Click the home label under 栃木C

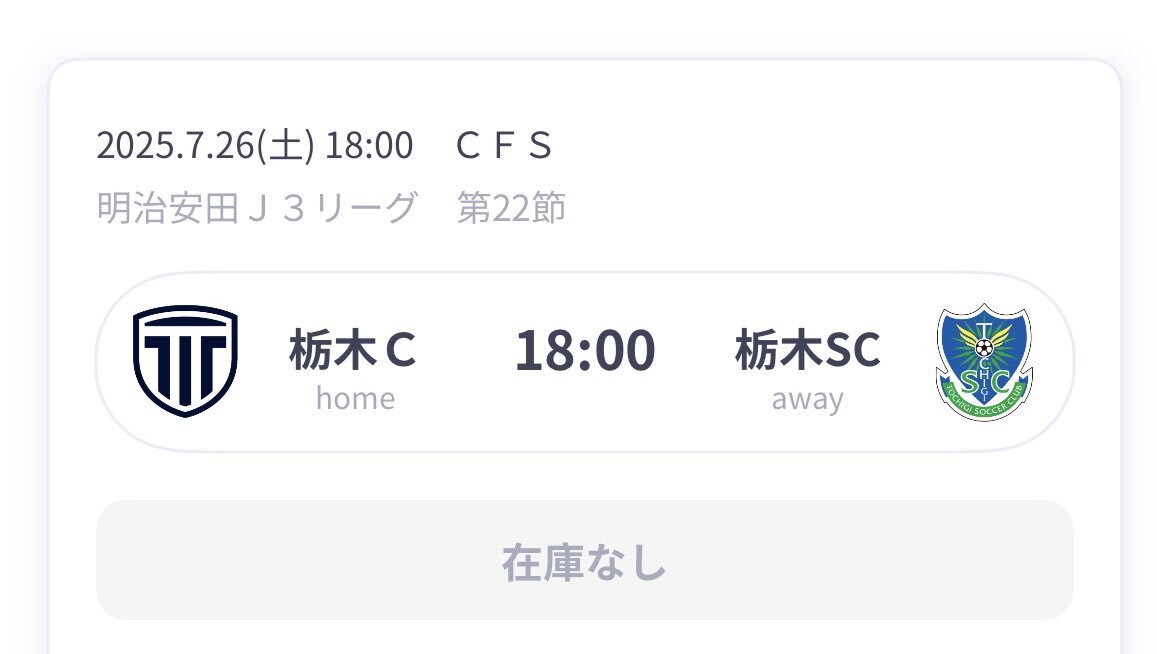356,399
